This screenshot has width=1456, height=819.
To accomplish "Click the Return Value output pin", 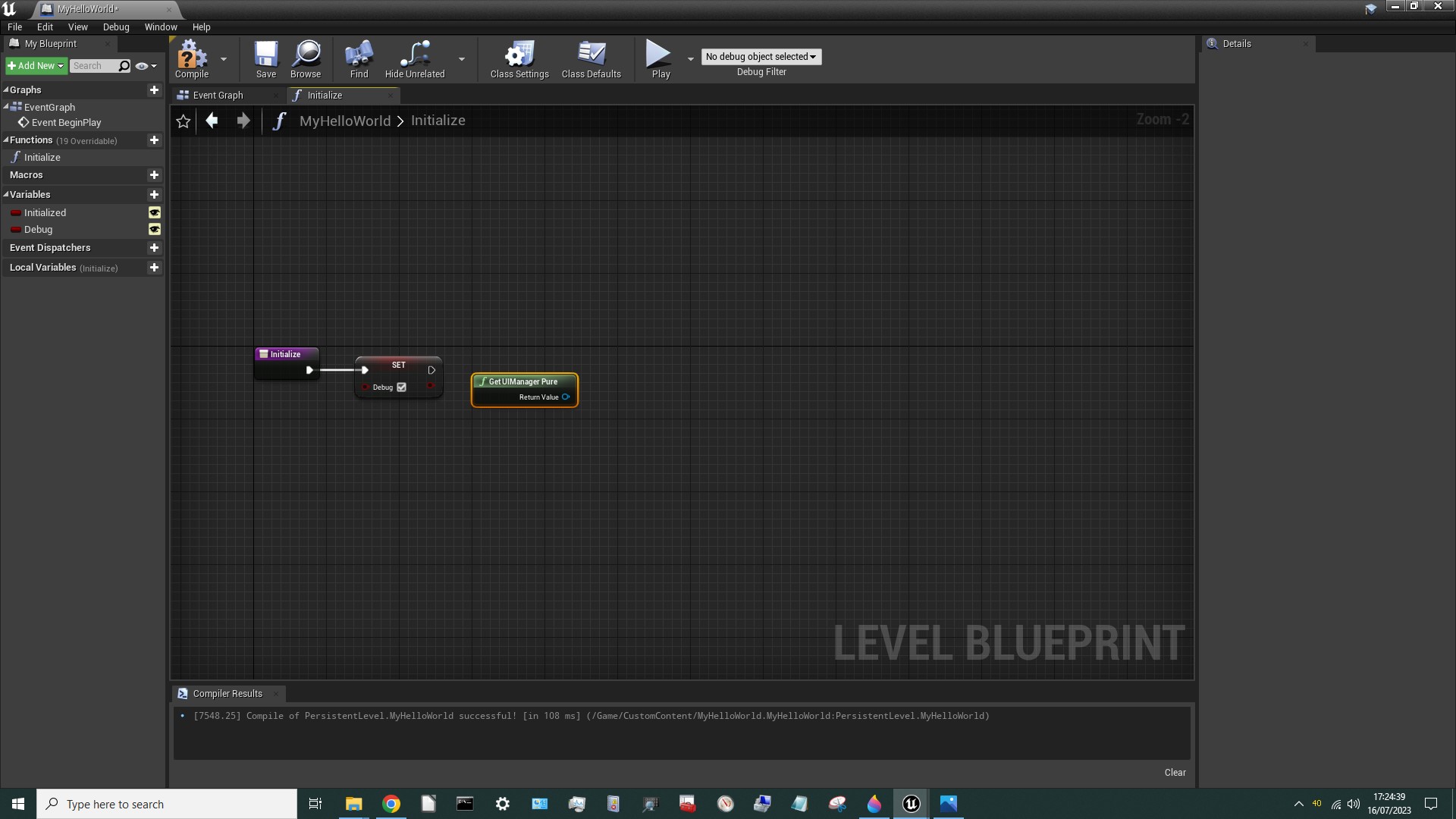I will 566,397.
